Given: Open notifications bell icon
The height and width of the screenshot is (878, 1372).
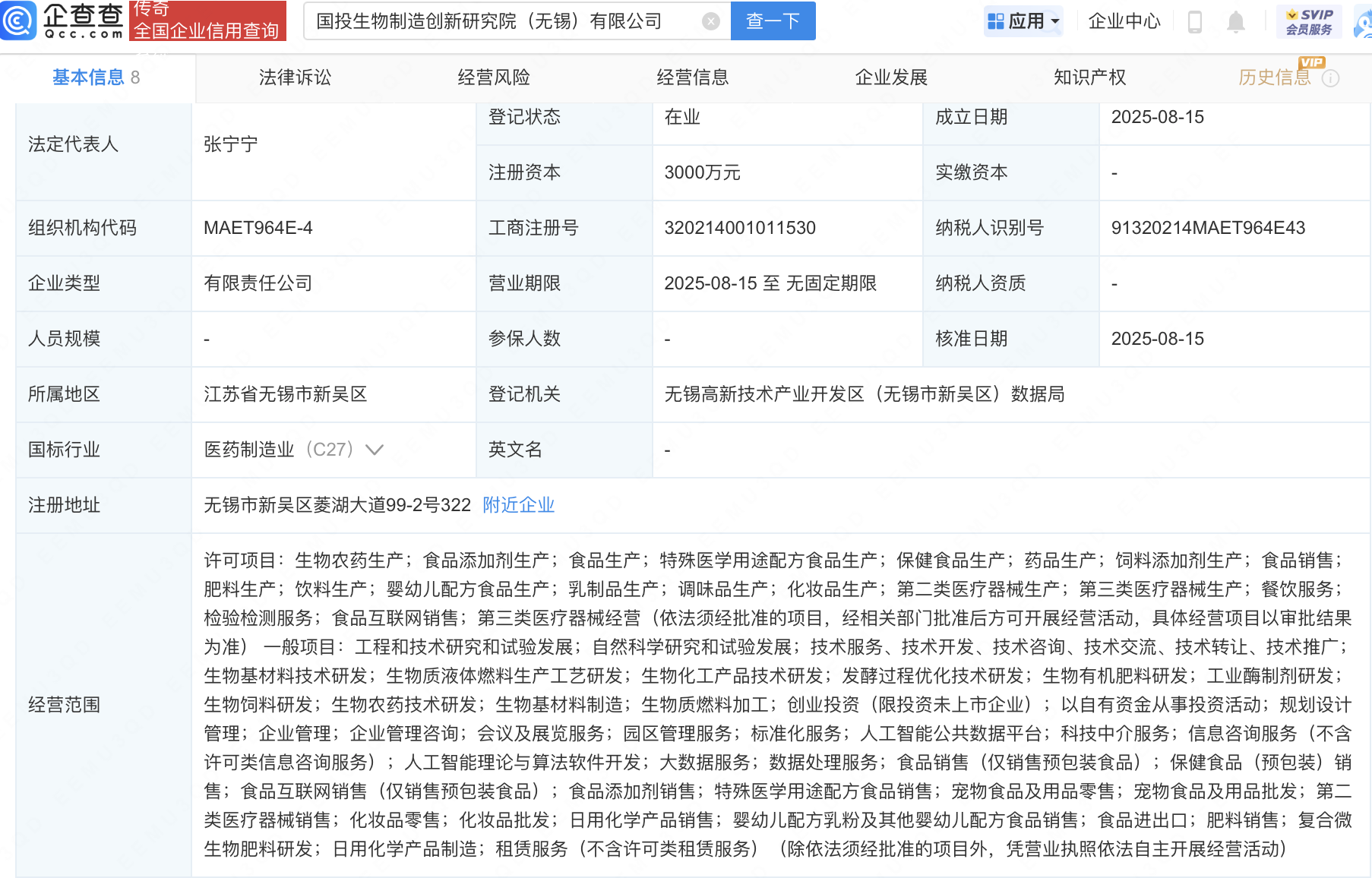Looking at the screenshot, I should [x=1236, y=22].
